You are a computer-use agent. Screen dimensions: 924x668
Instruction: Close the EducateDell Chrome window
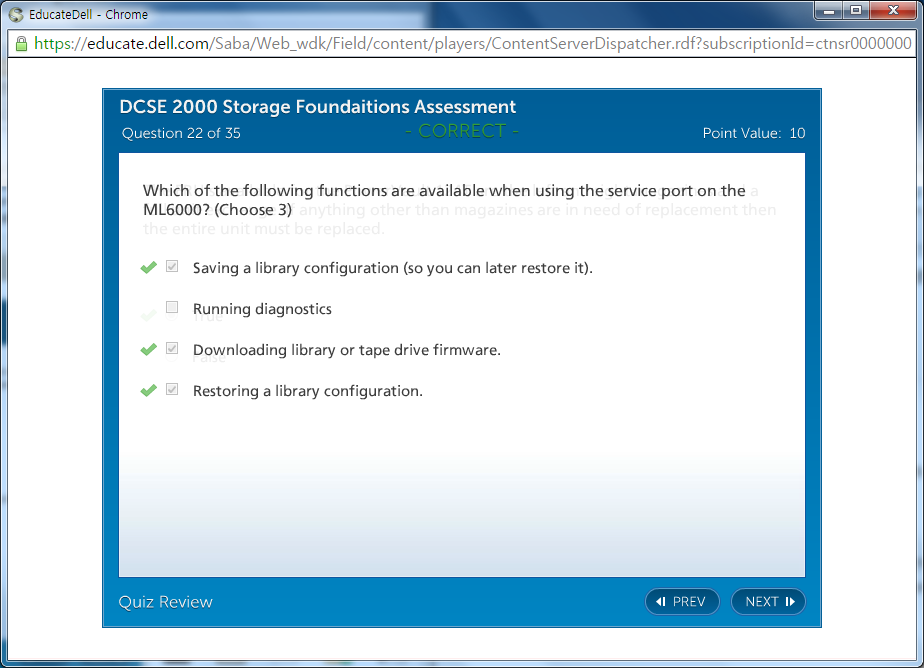point(892,11)
